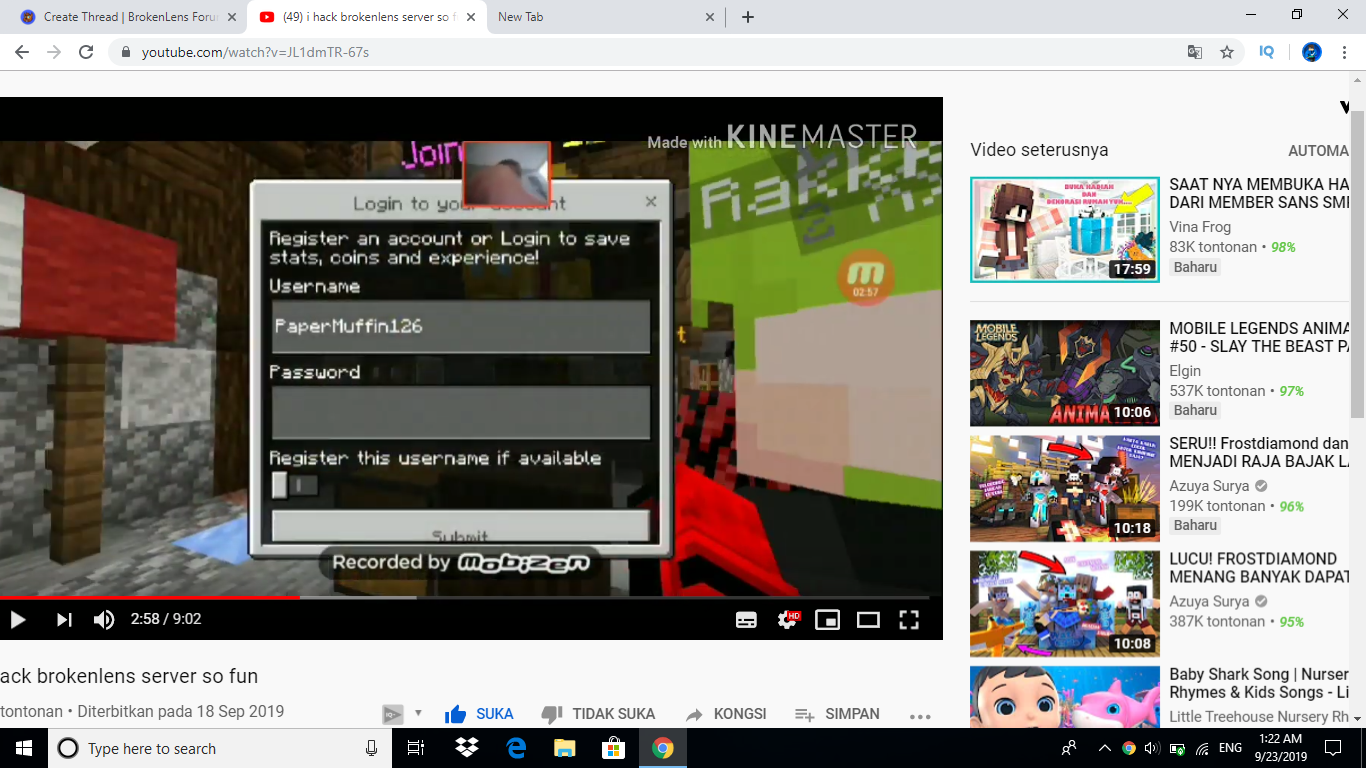
Task: Open the Mobile Legends animation thumbnail
Action: click(x=1065, y=373)
